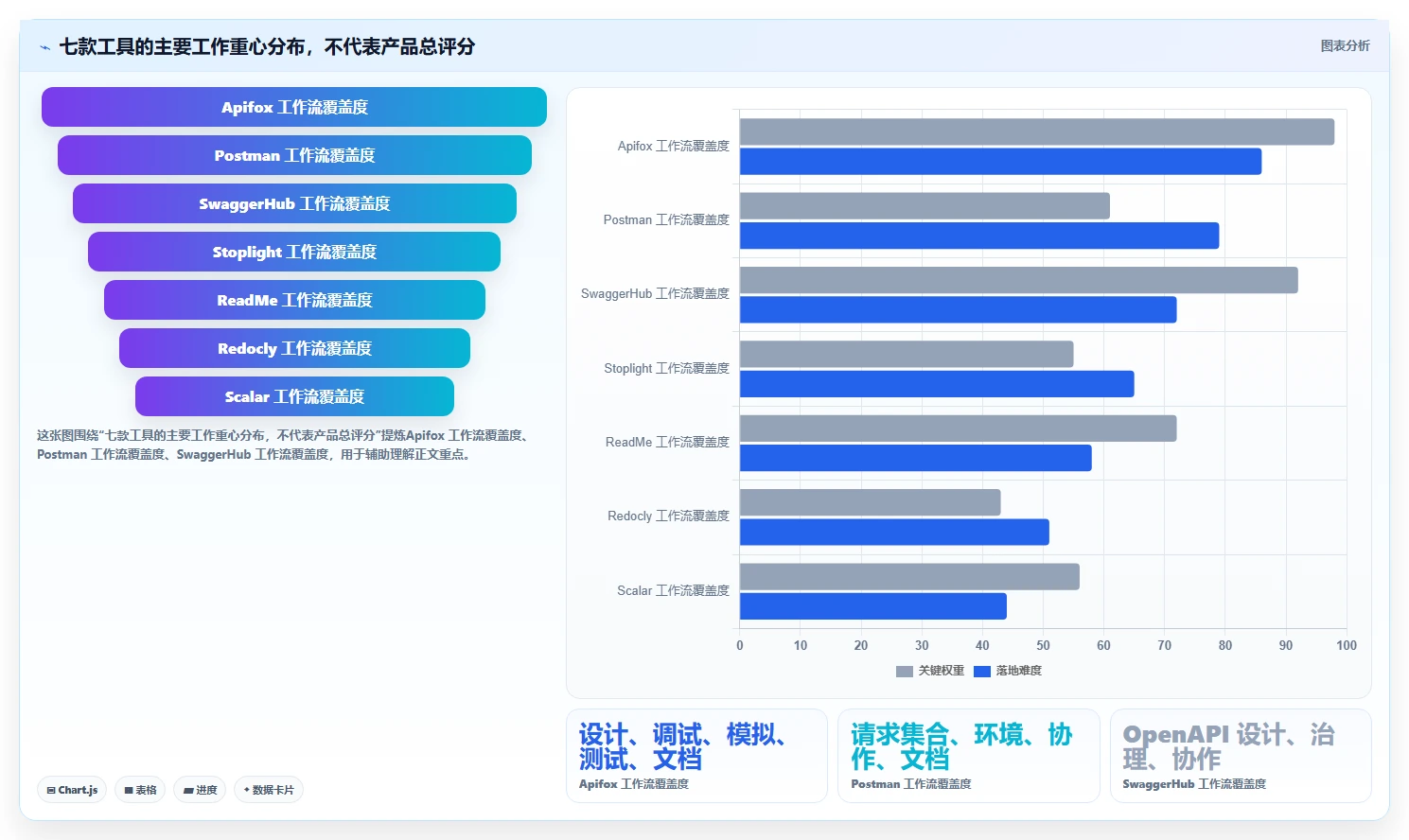Click the blue arrow icon beside the title
1409x840 pixels.
coord(44,47)
